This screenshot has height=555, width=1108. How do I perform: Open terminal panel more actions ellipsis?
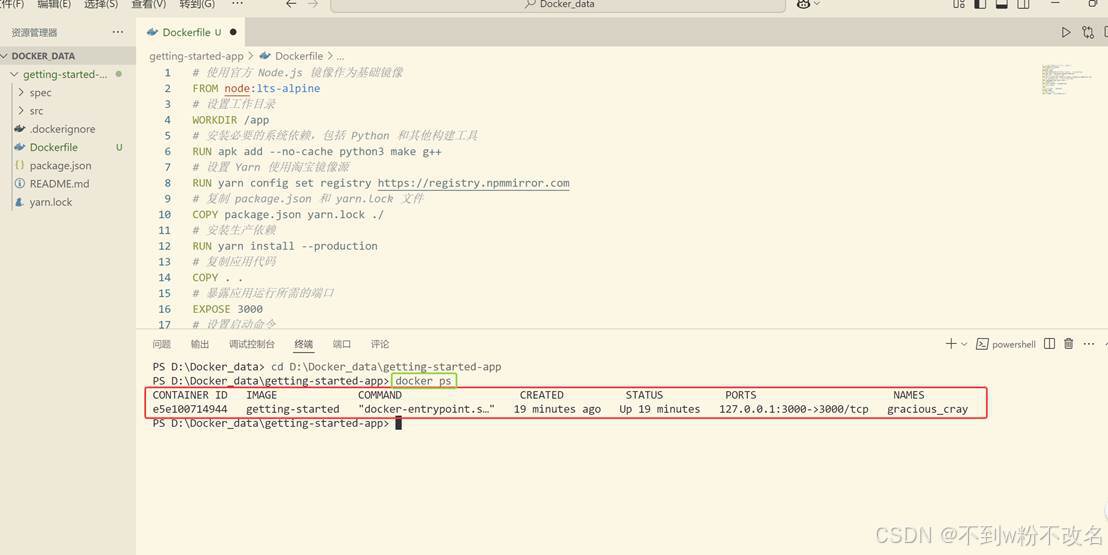click(x=1090, y=344)
